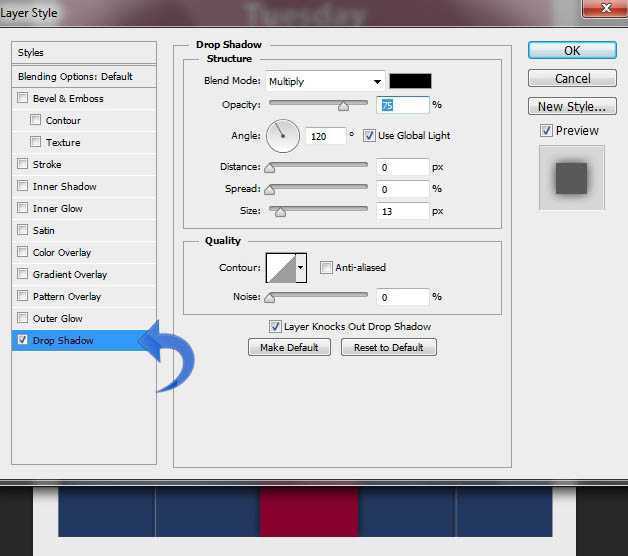Click the contour curve thumbnail

click(281, 268)
